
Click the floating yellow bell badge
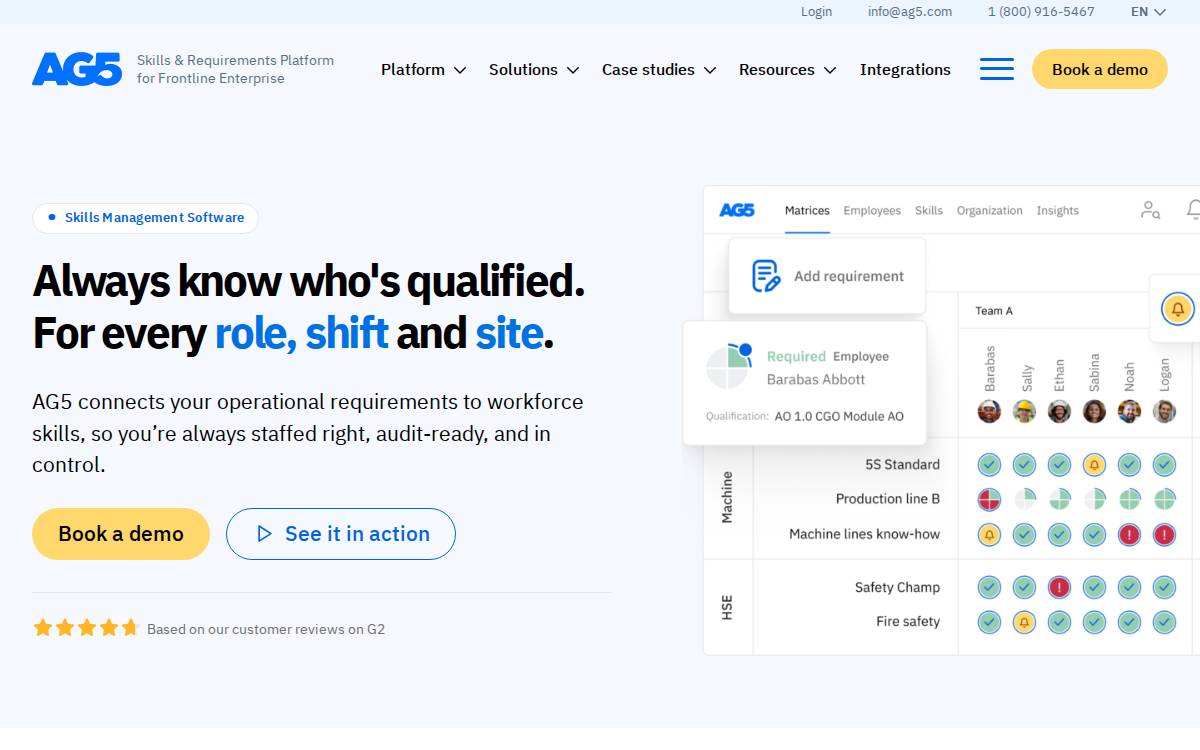(x=1178, y=309)
